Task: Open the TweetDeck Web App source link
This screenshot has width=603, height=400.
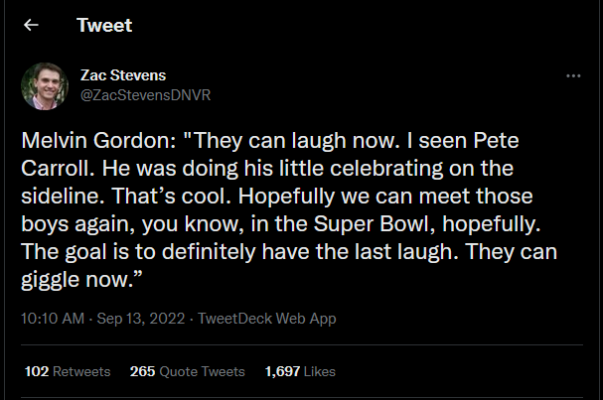Action: click(267, 318)
